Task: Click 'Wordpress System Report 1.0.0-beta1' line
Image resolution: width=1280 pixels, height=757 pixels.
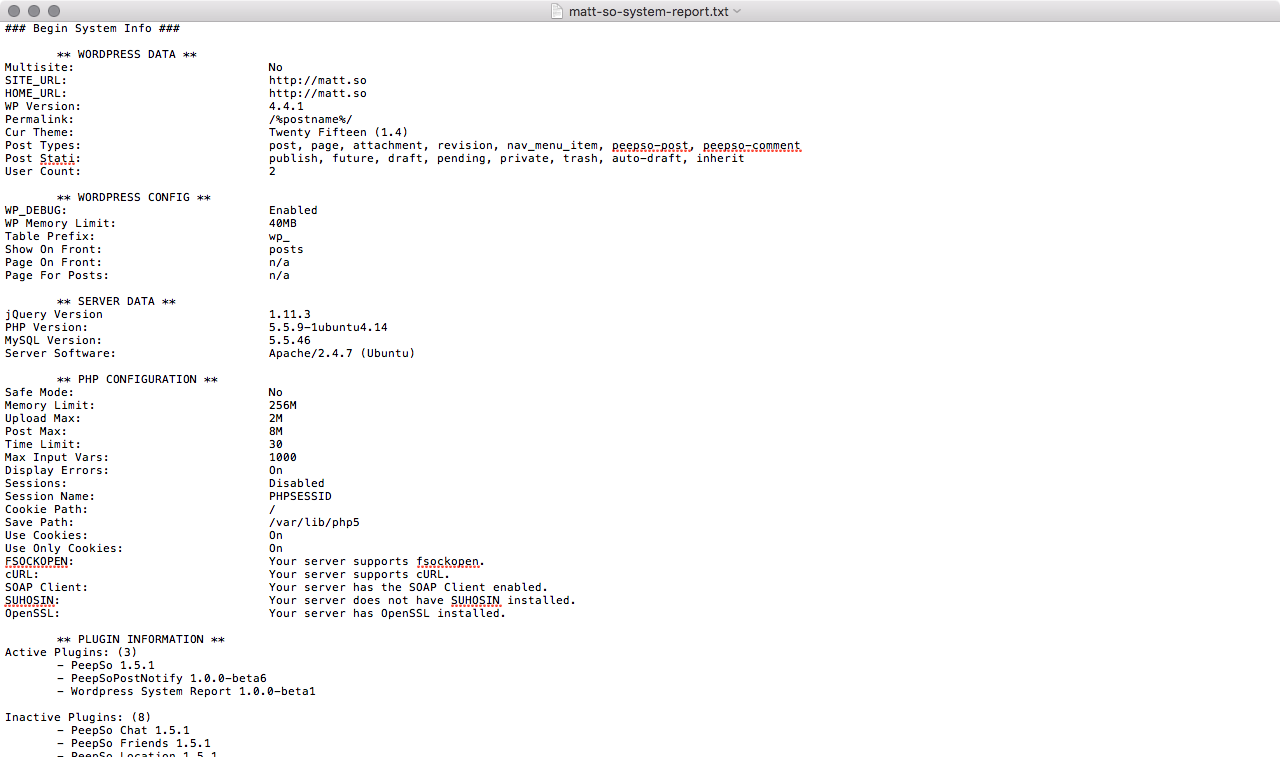Action: tap(186, 691)
